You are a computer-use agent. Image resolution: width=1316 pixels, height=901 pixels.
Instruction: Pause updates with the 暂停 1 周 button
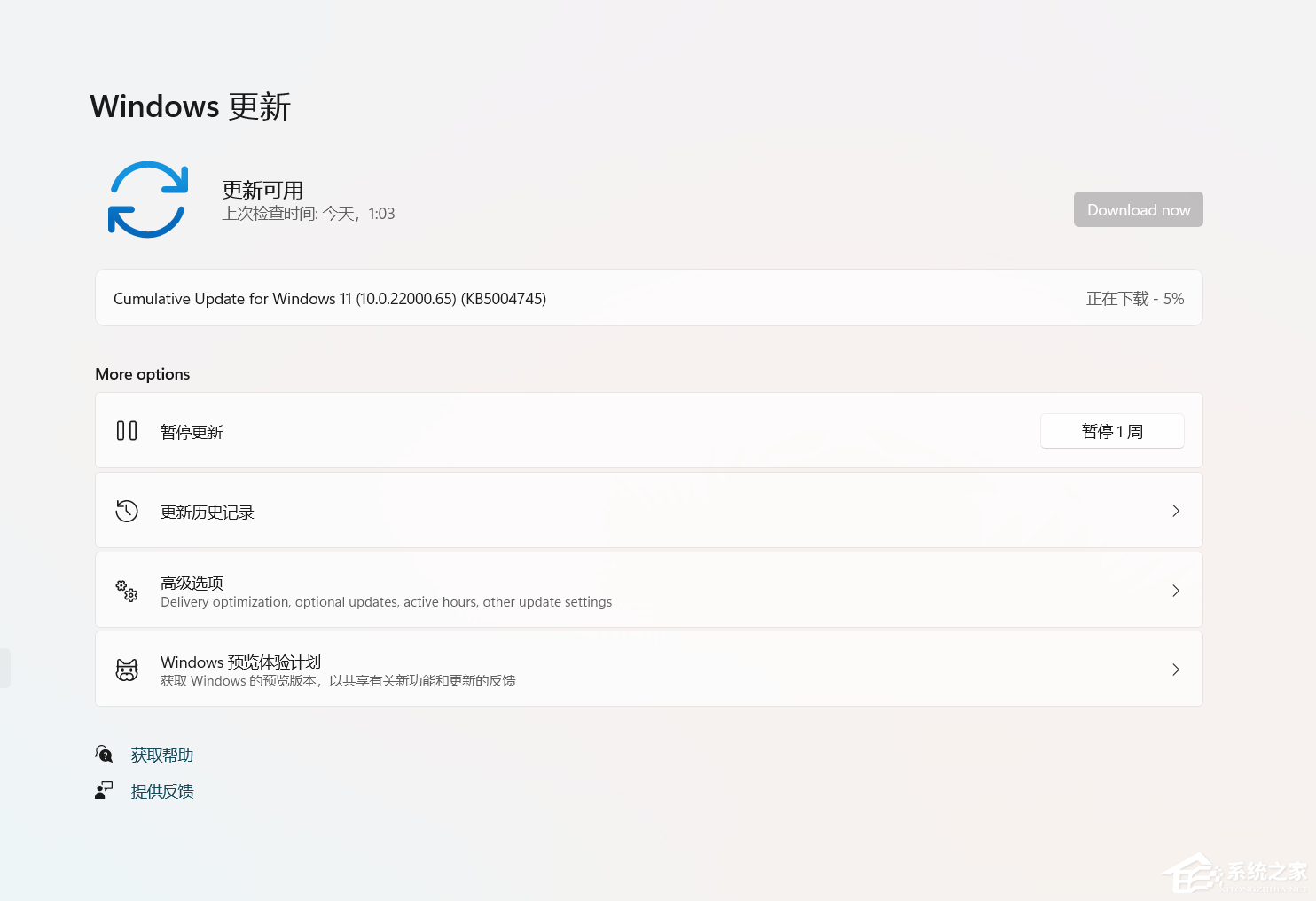click(x=1112, y=431)
